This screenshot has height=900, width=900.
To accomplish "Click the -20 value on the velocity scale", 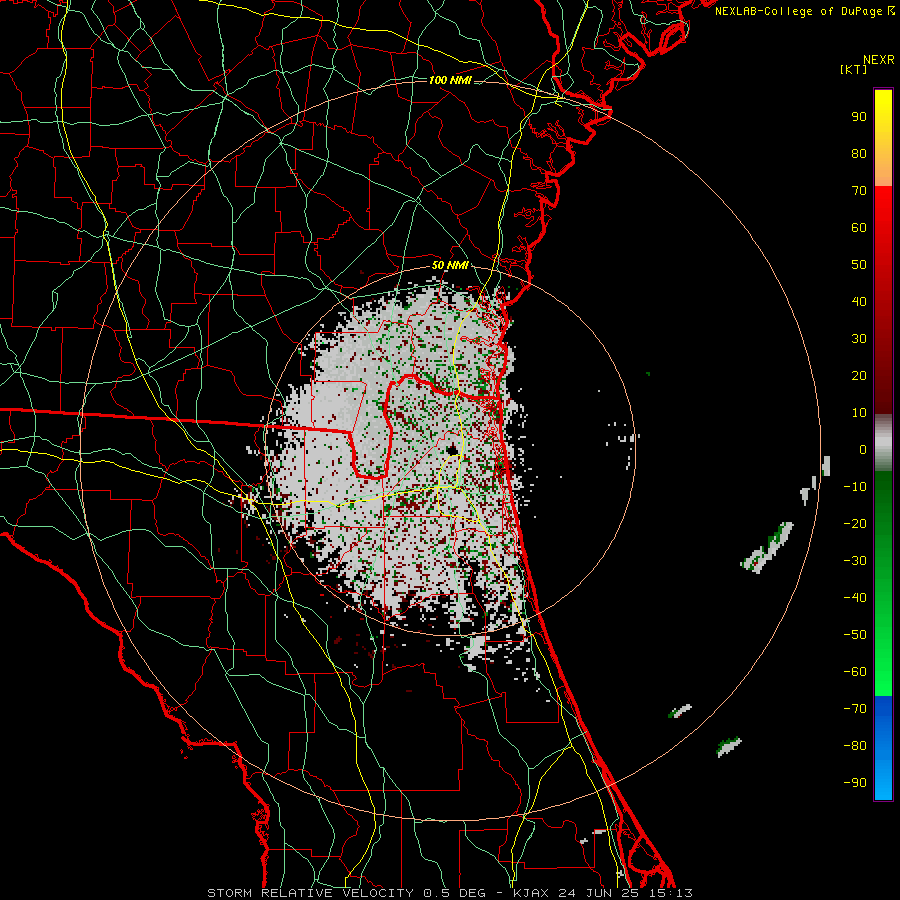I will 855,524.
